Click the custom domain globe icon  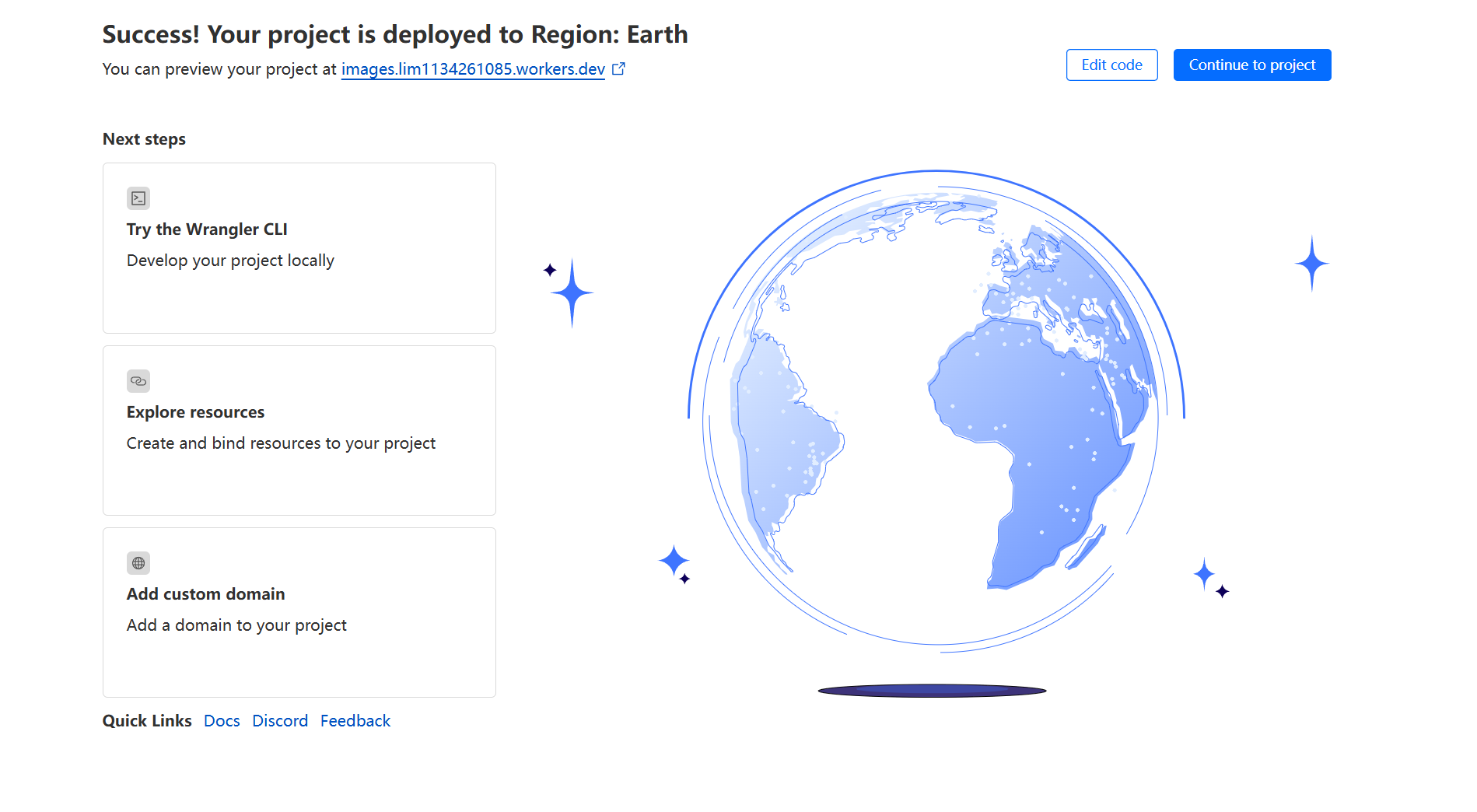[x=138, y=563]
